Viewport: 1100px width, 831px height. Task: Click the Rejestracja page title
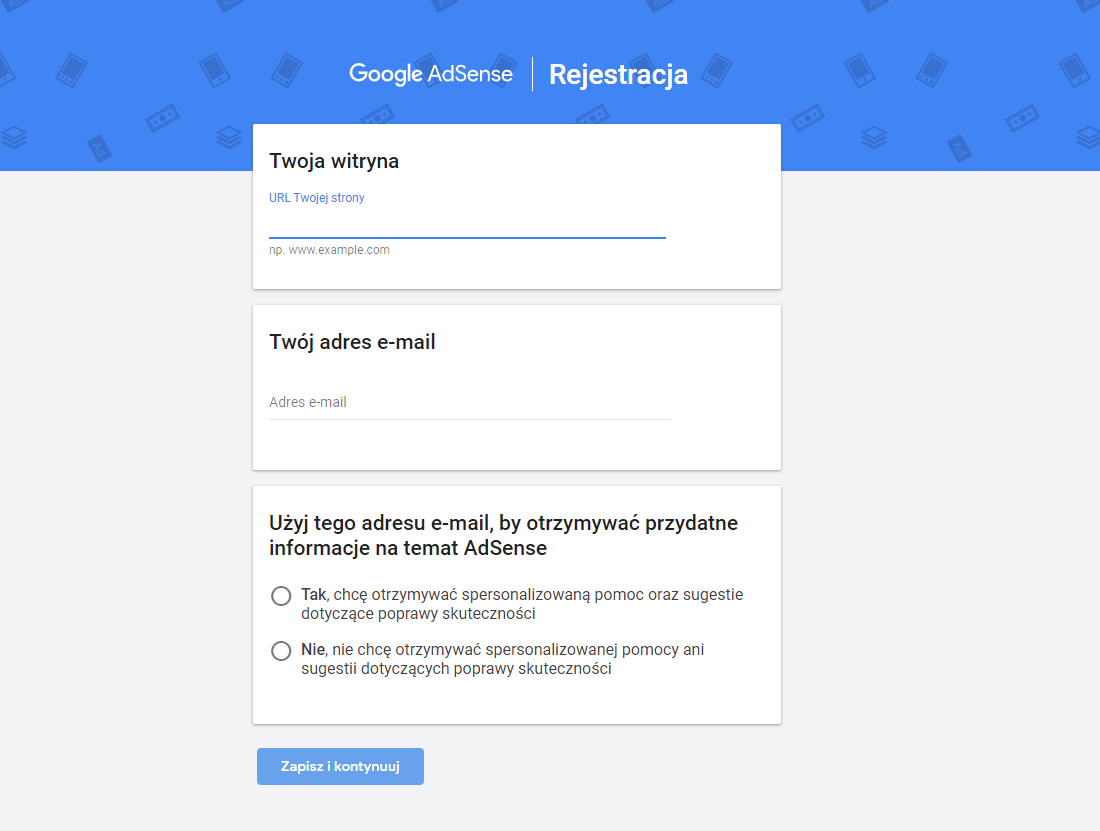pos(618,75)
